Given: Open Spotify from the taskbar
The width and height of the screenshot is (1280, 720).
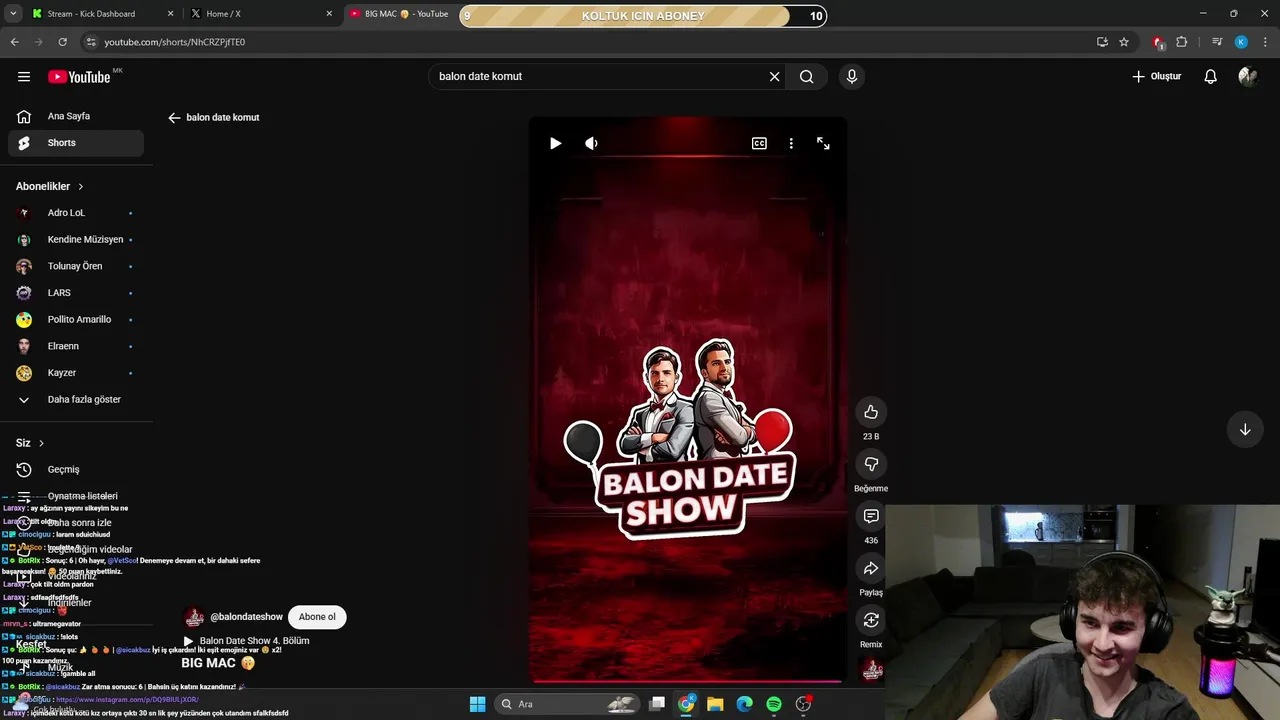Looking at the screenshot, I should click(774, 704).
